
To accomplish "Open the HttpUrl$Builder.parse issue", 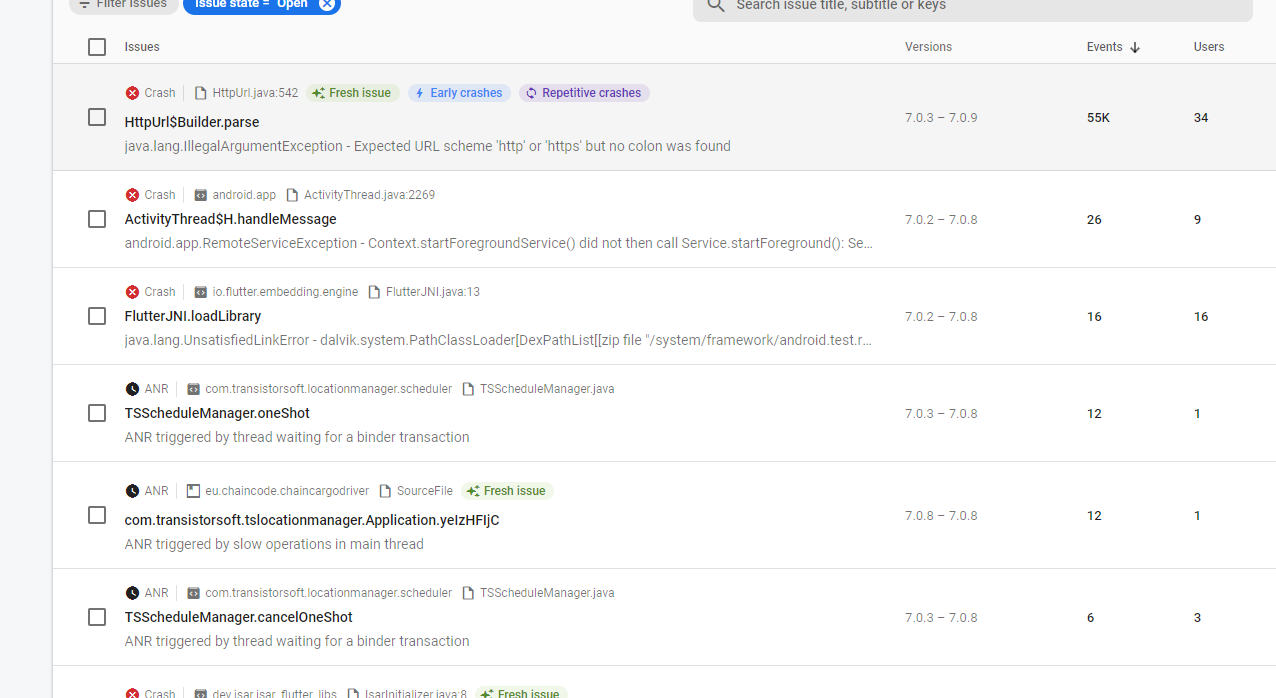I will click(192, 121).
